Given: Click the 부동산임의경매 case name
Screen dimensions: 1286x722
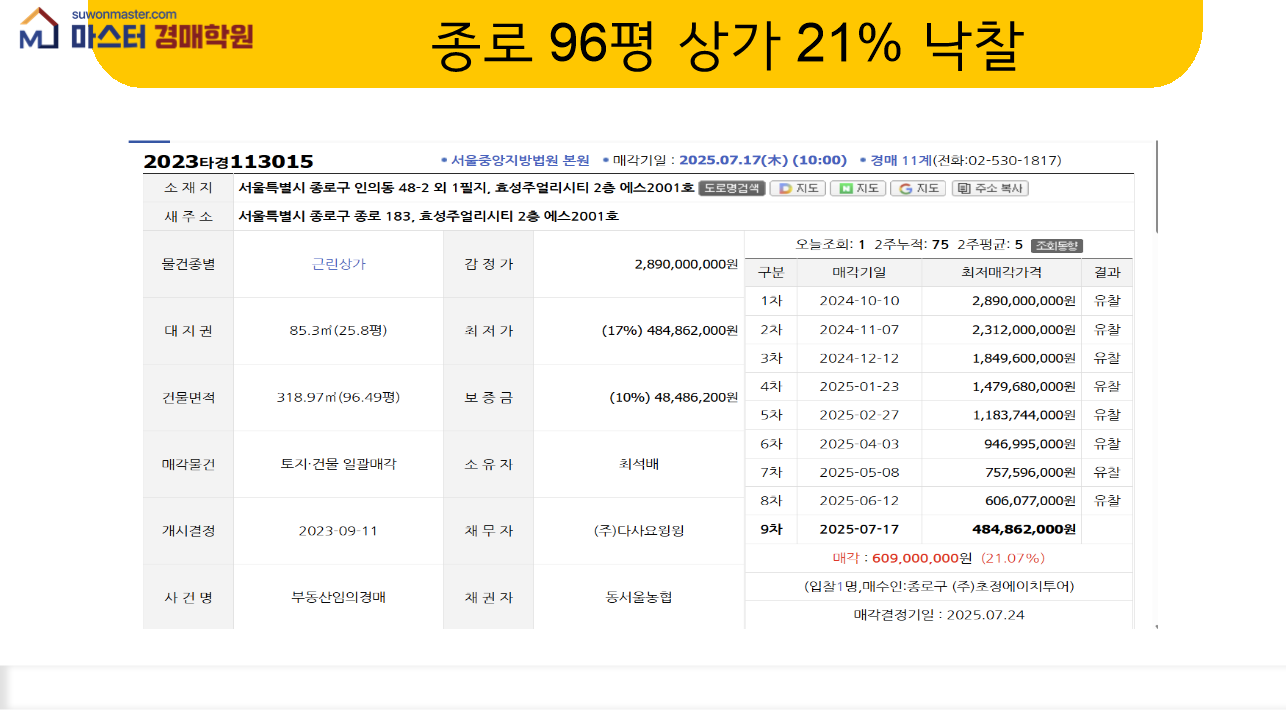Looking at the screenshot, I should coord(338,597).
